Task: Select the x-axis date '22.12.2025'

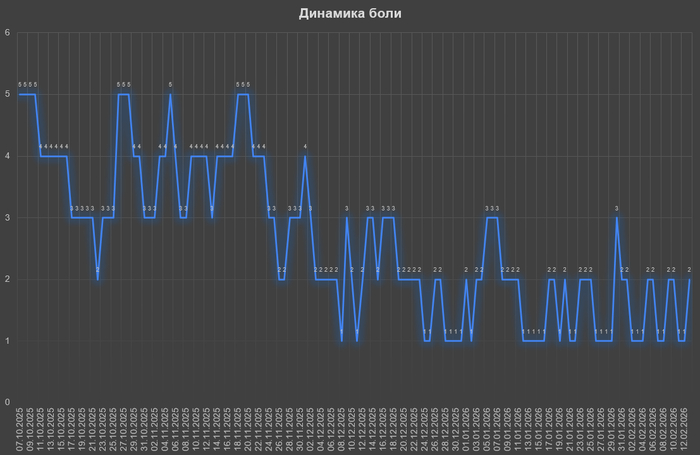Action: [414, 430]
